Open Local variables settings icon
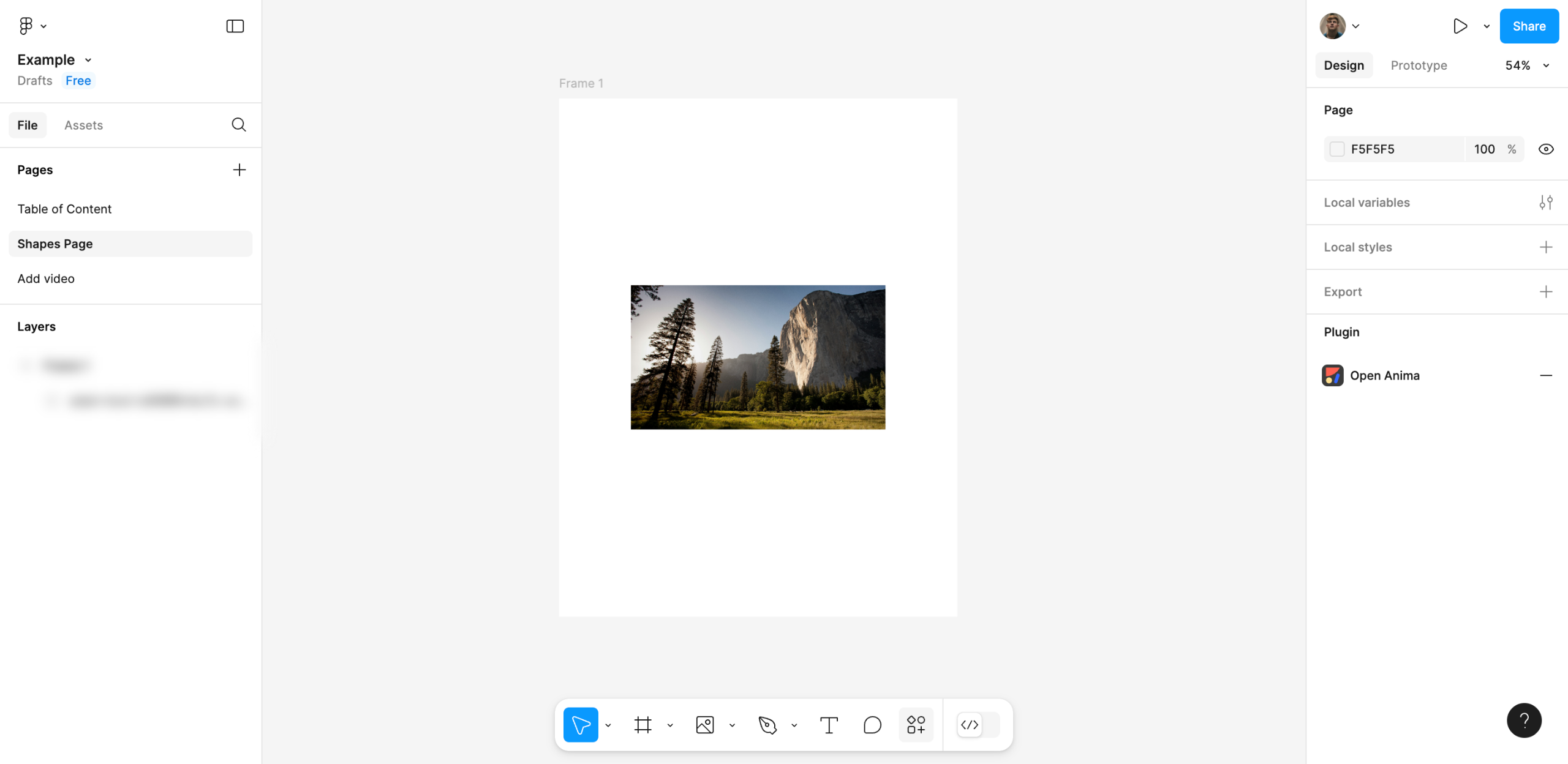 pos(1545,203)
